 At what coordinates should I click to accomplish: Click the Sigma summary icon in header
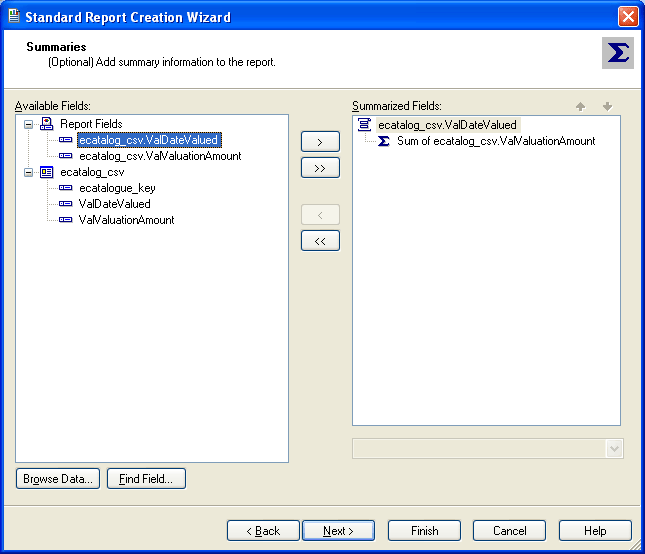click(617, 53)
